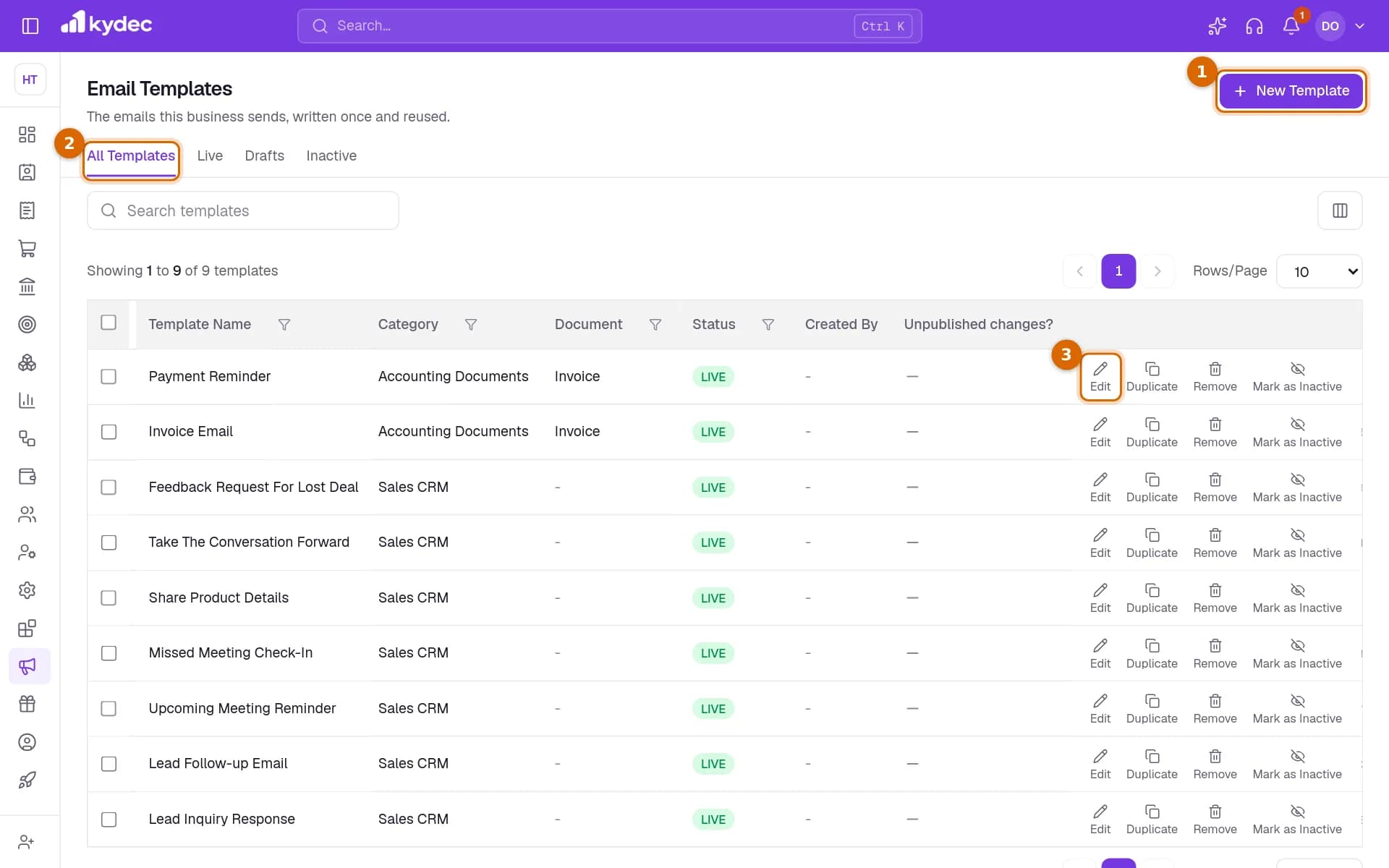
Task: Open the dashboard grid sidebar icon
Action: pyautogui.click(x=27, y=135)
